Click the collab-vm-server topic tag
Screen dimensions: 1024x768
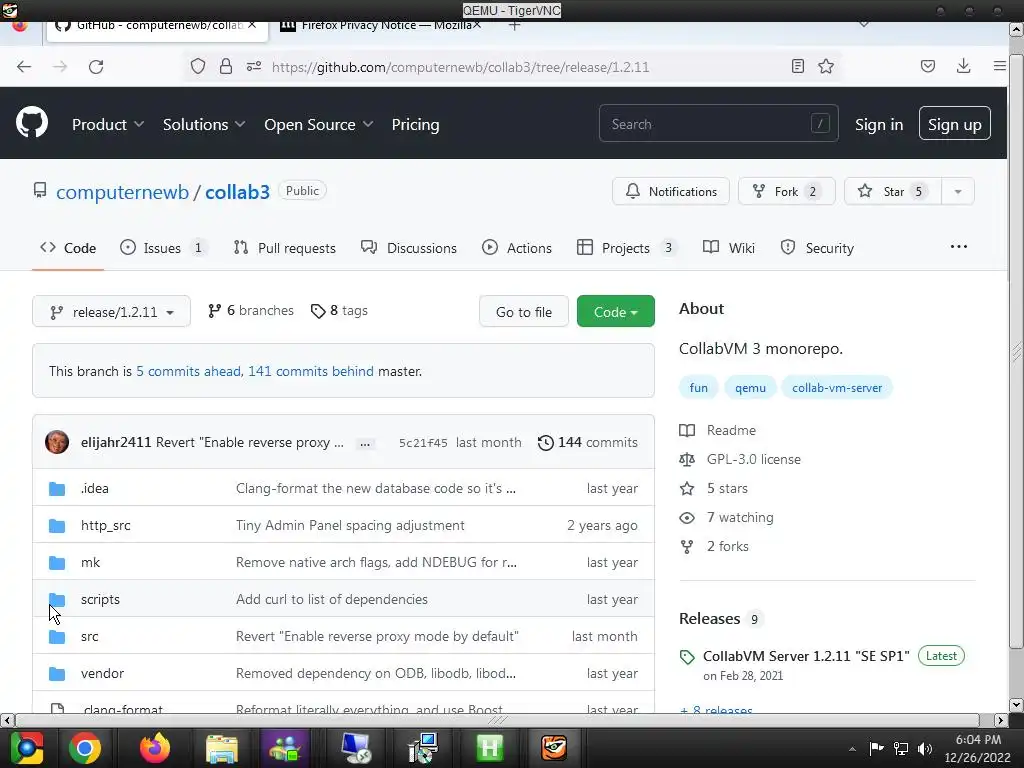pos(837,388)
